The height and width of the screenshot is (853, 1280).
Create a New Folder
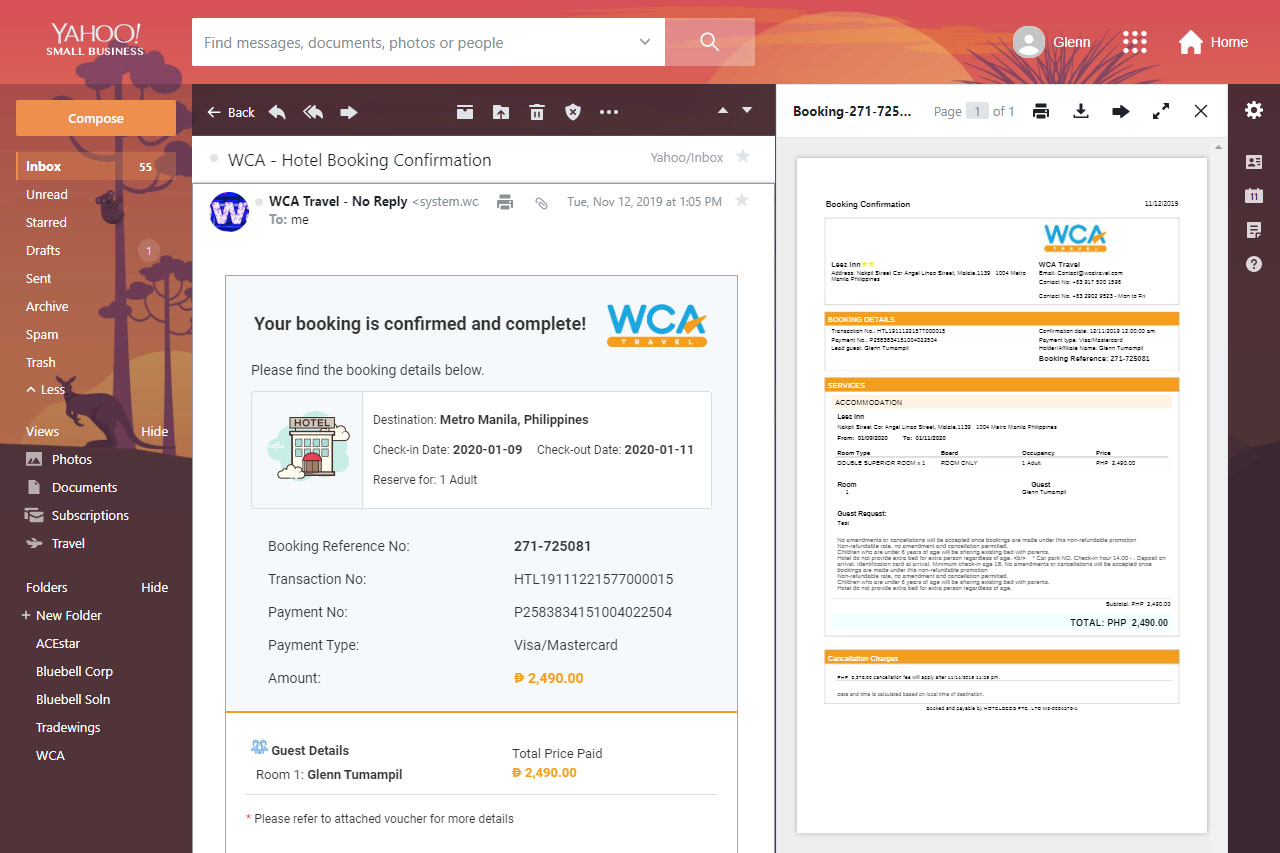[62, 616]
